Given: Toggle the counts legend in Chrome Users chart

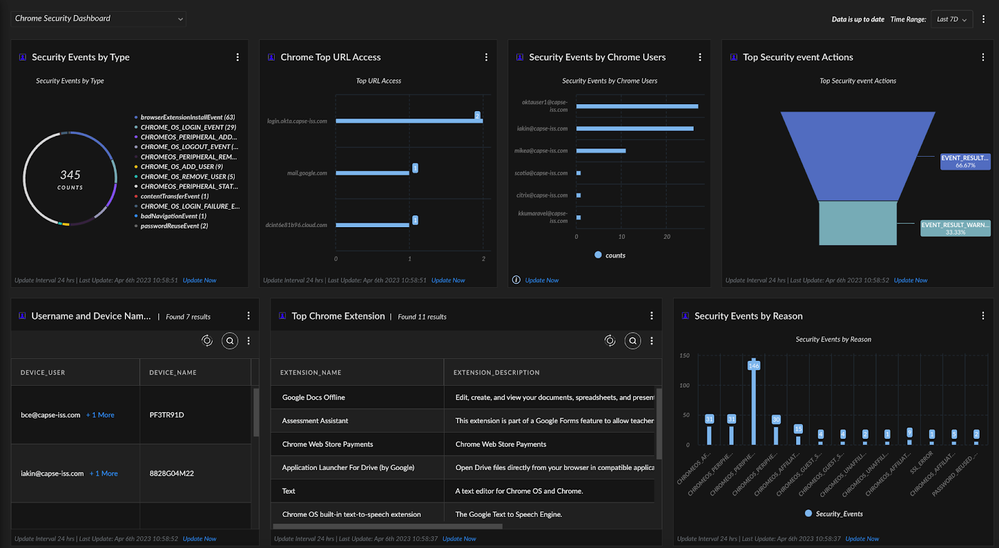Looking at the screenshot, I should [610, 255].
